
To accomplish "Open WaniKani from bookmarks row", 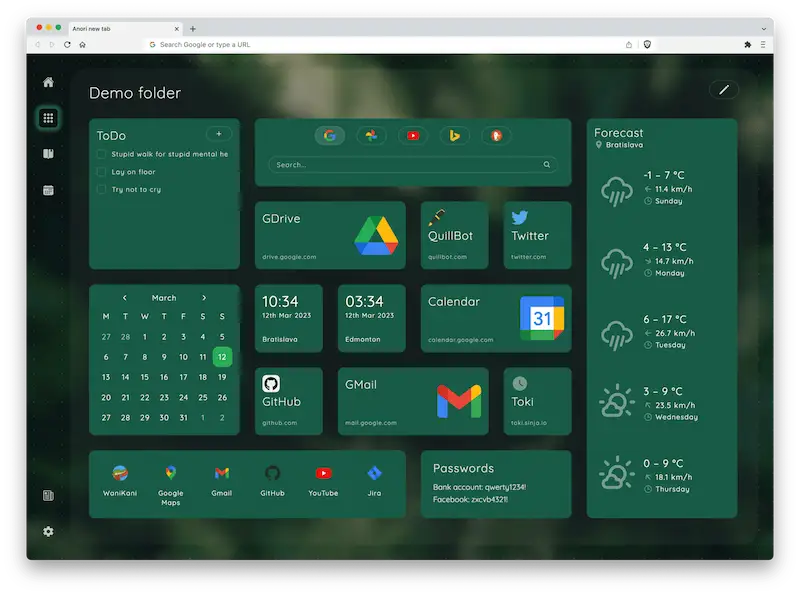I will click(x=120, y=481).
